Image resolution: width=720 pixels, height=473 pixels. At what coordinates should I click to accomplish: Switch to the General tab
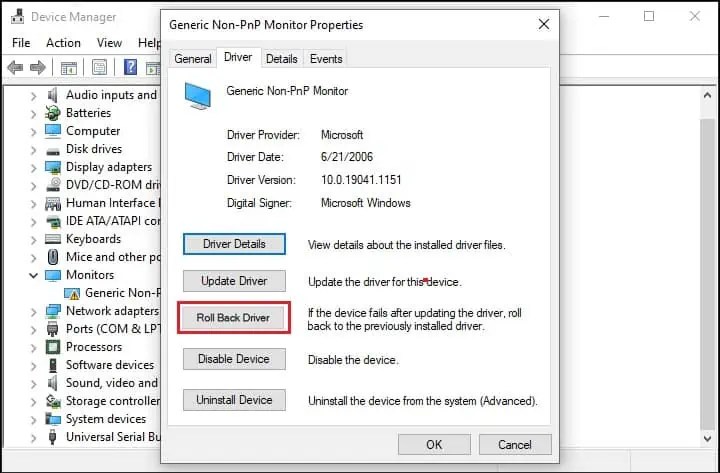(192, 59)
